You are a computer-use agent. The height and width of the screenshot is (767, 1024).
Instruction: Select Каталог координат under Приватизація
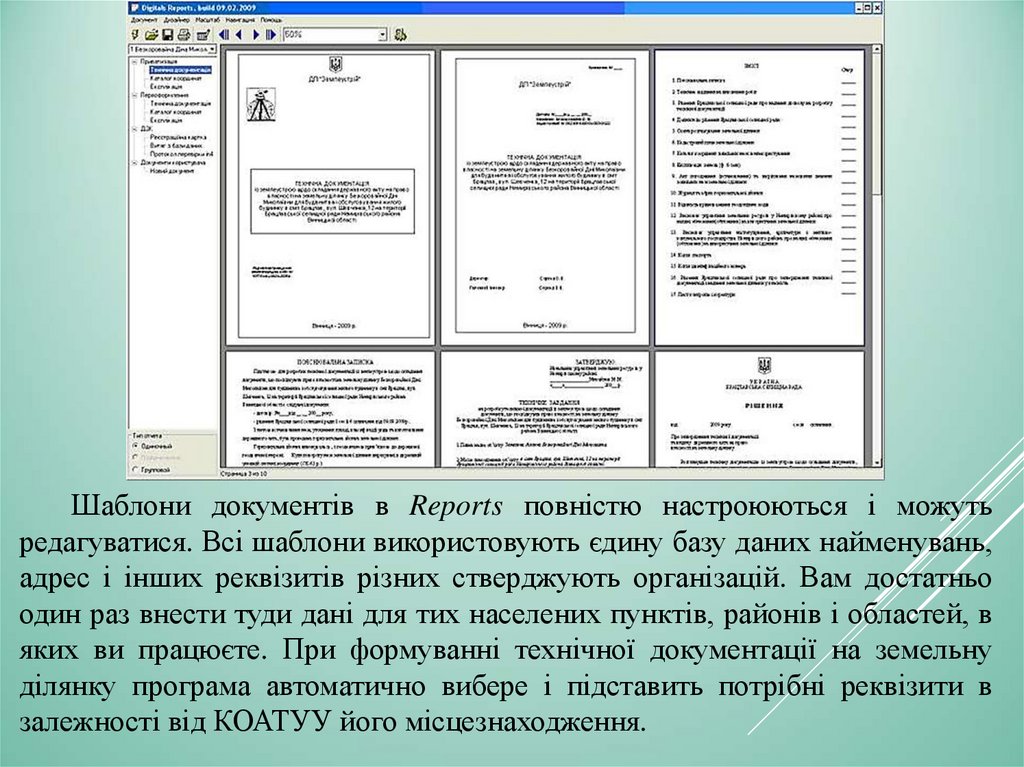[x=176, y=78]
